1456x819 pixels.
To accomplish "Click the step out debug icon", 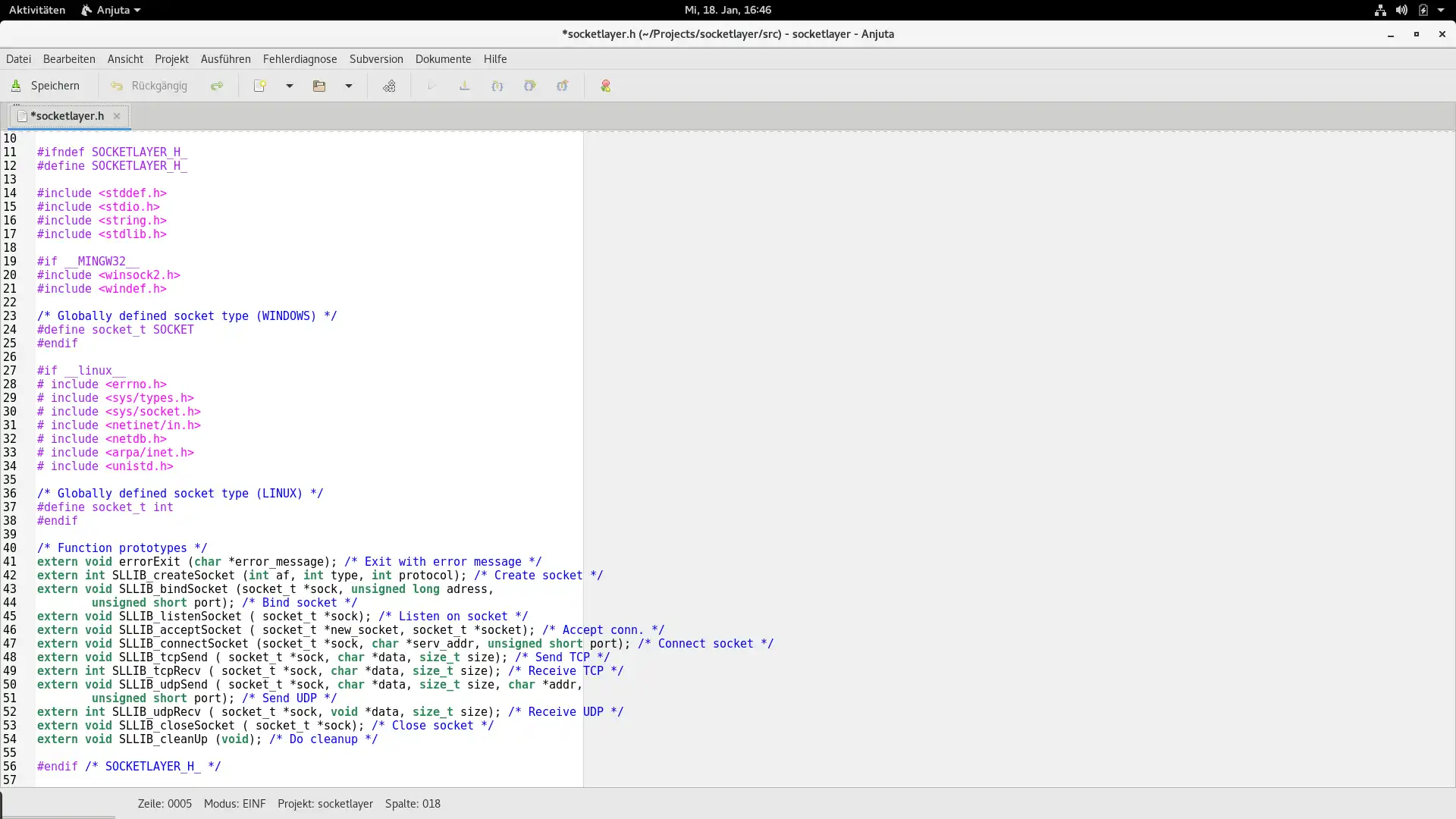I will coord(563,86).
